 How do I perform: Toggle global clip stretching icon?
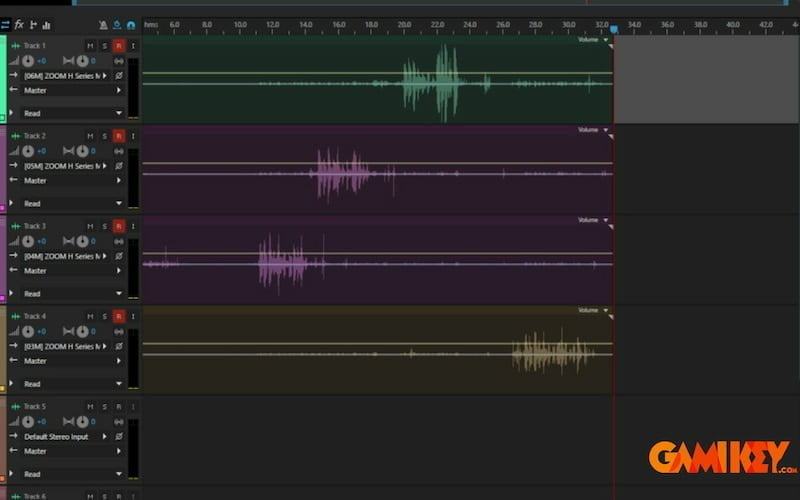[117, 24]
